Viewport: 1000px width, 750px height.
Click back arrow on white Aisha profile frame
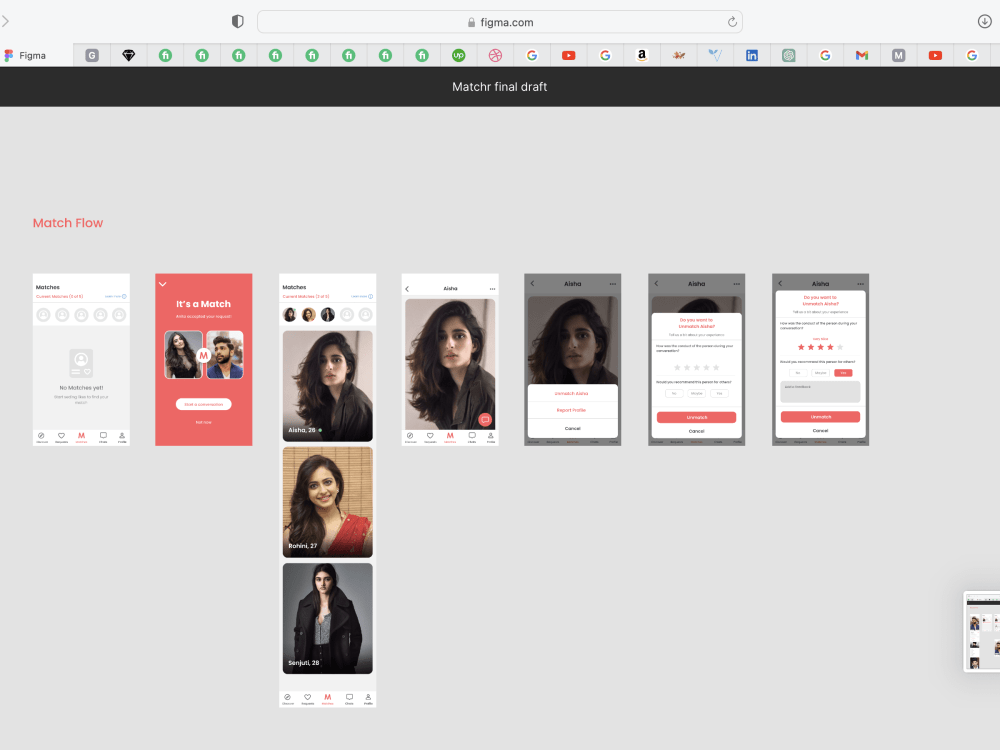[x=407, y=289]
